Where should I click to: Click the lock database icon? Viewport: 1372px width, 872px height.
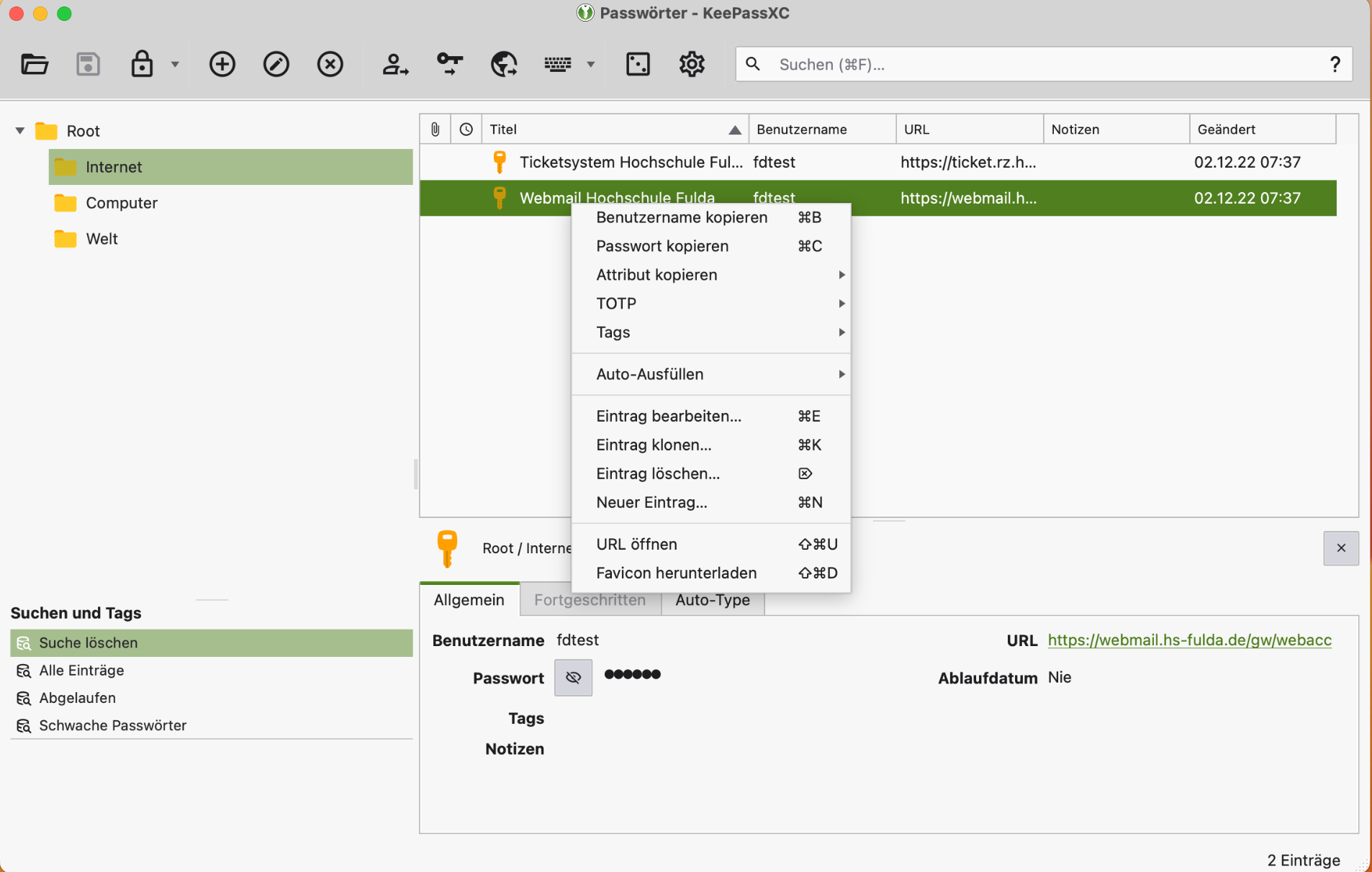142,65
